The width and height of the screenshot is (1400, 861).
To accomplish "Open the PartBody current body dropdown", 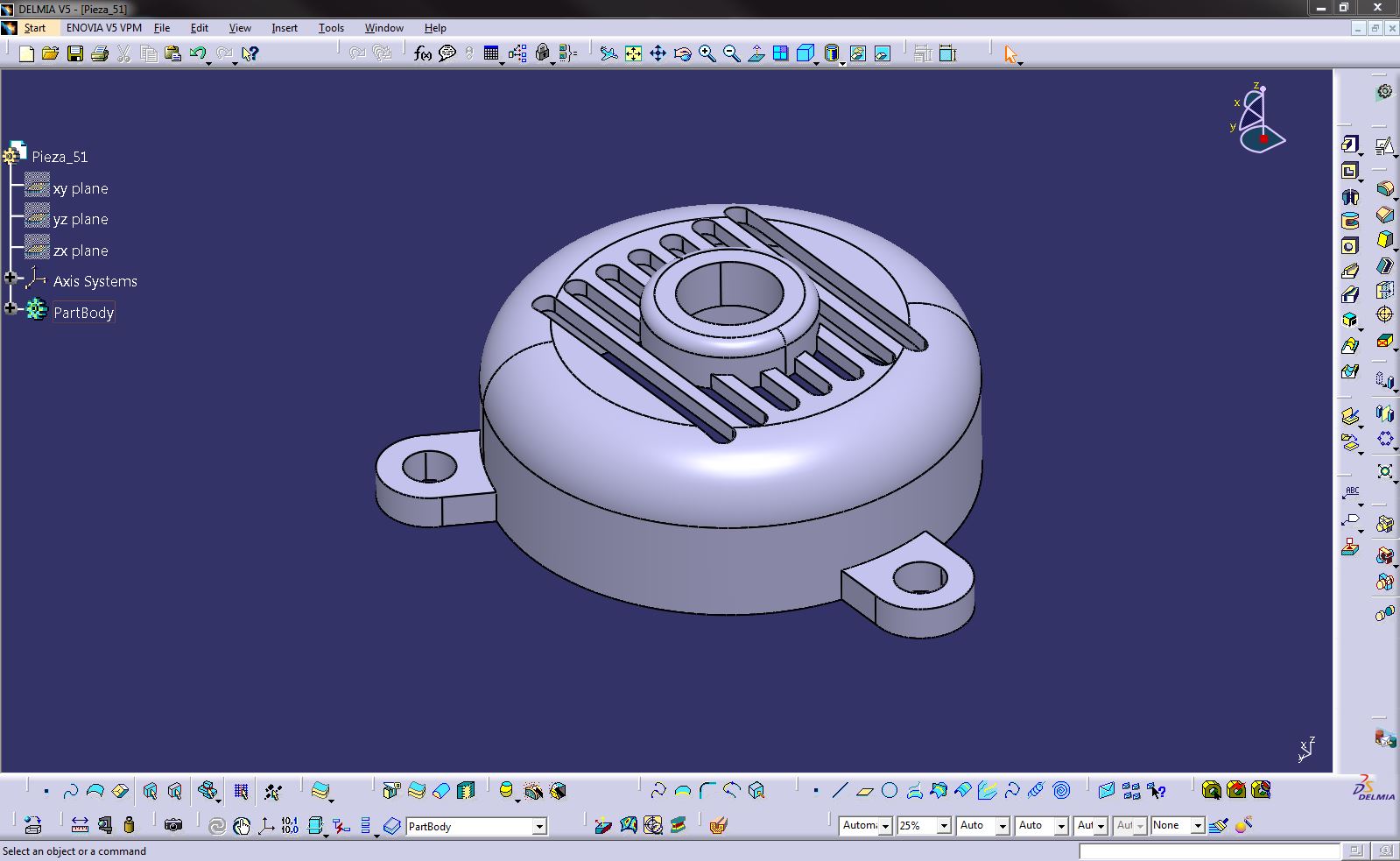I will click(x=539, y=826).
